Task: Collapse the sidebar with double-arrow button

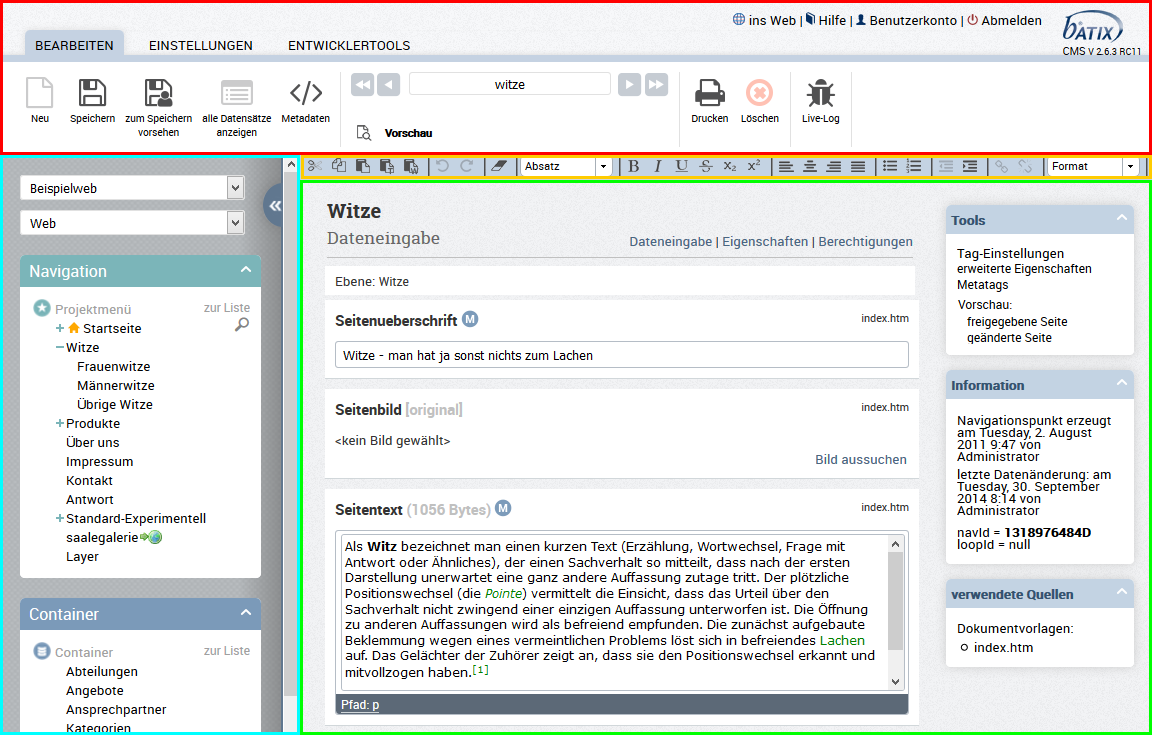Action: coord(274,206)
